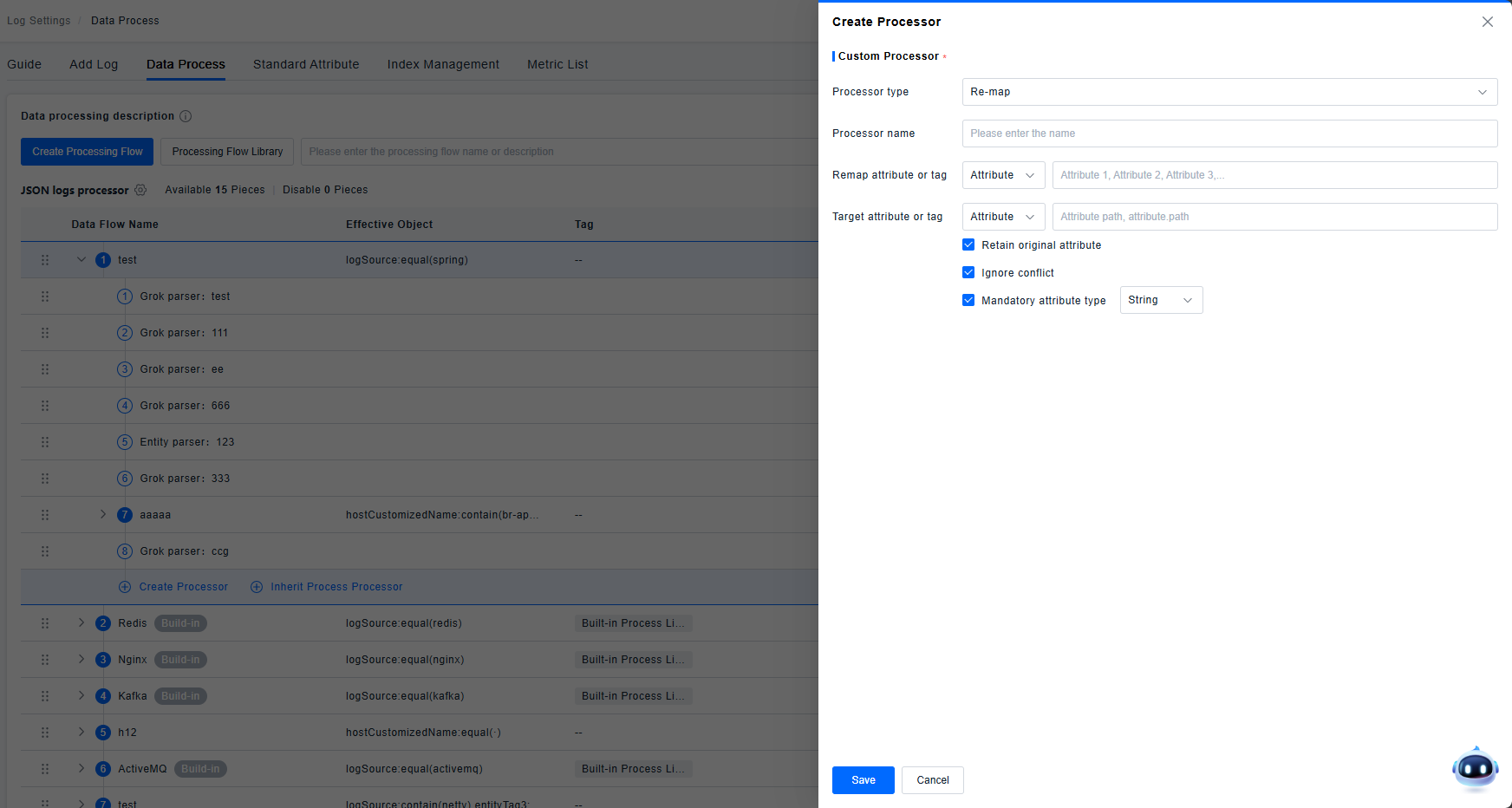
Task: Grab the drag handle on the Redis row
Action: (45, 623)
